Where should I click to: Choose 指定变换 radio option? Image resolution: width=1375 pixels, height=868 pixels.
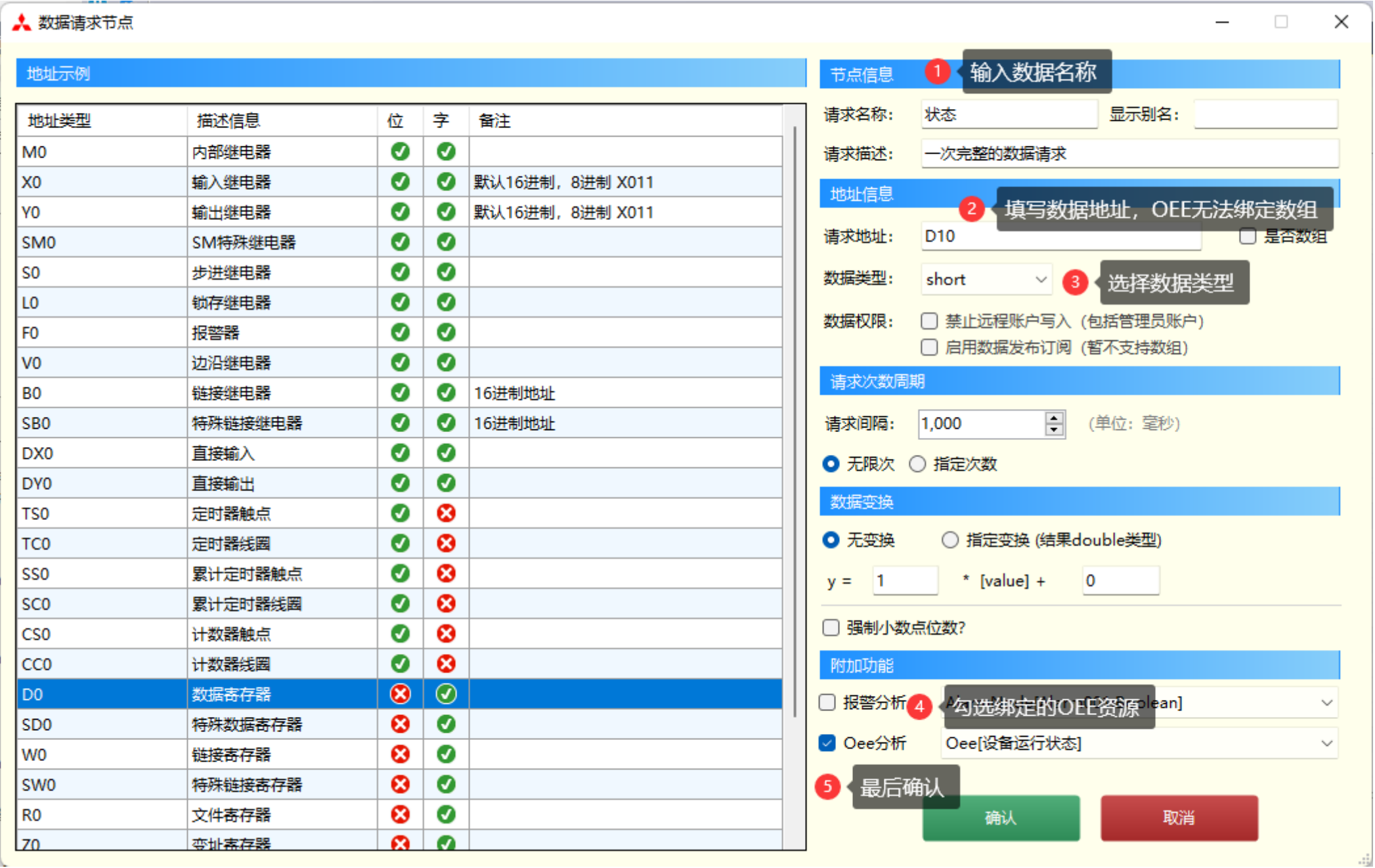(x=950, y=540)
